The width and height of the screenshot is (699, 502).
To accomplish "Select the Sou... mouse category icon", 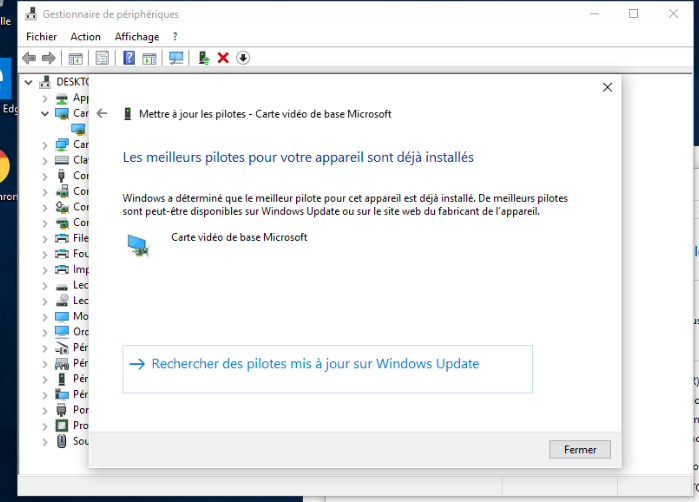I will (62, 441).
